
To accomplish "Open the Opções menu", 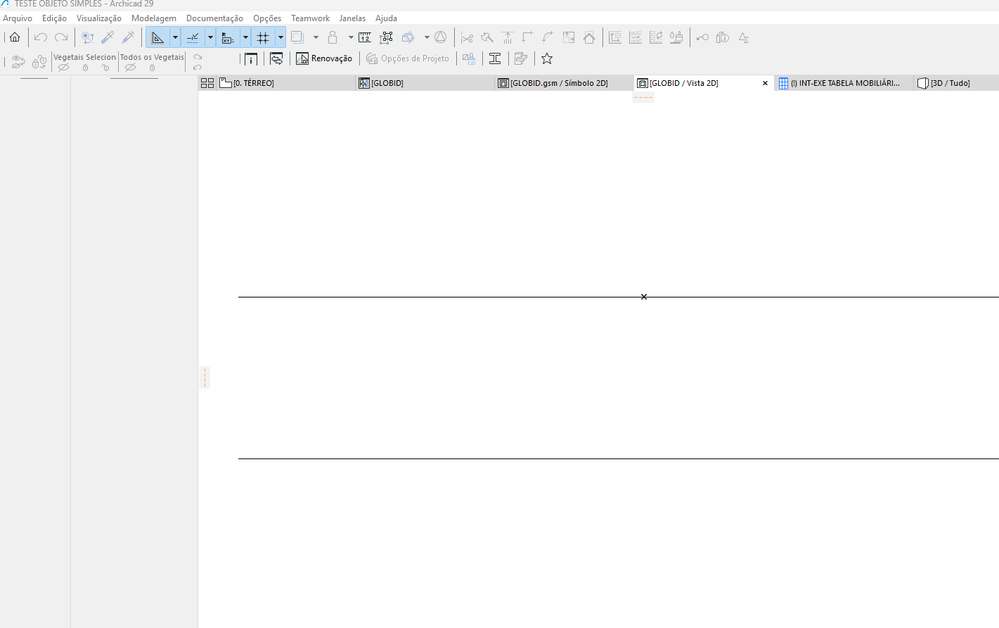I will point(267,18).
